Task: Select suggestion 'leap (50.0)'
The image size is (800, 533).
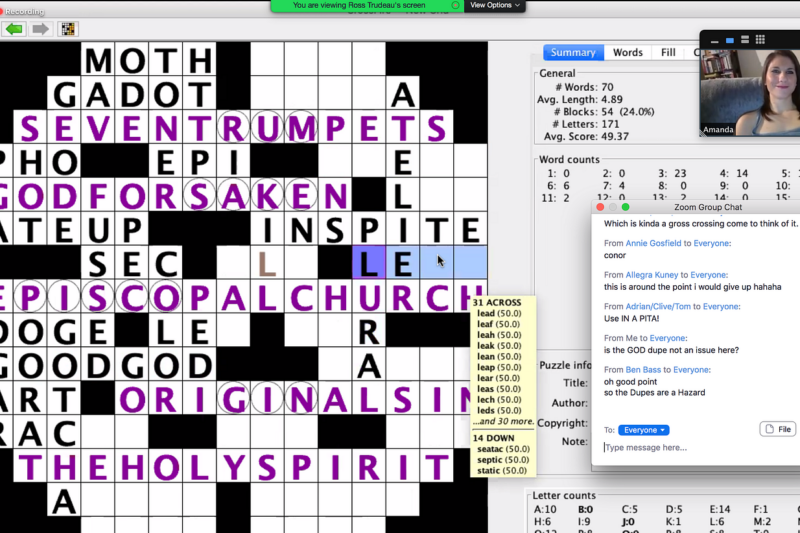Action: point(499,367)
